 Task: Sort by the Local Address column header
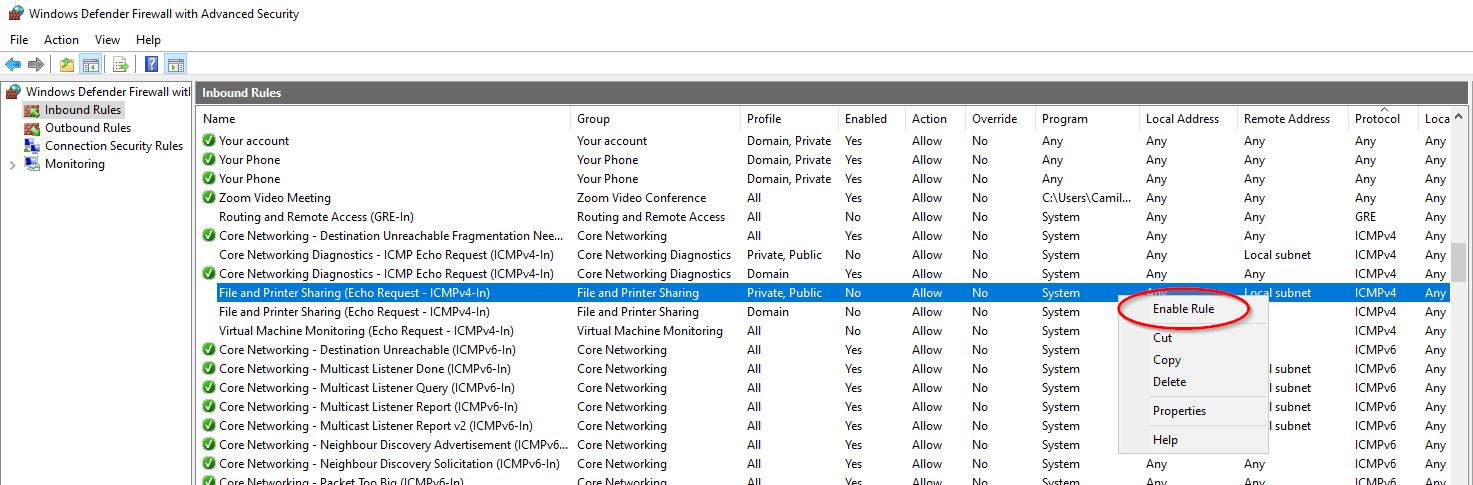(x=1188, y=119)
